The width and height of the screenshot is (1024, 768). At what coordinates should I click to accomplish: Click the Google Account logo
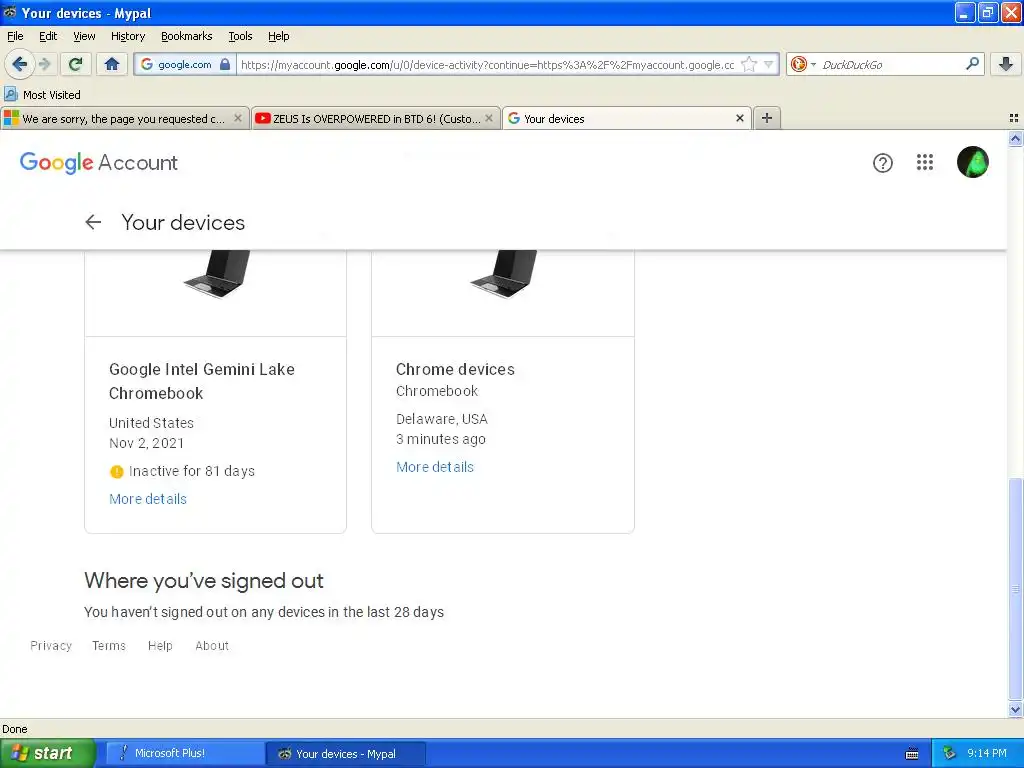pyautogui.click(x=99, y=163)
